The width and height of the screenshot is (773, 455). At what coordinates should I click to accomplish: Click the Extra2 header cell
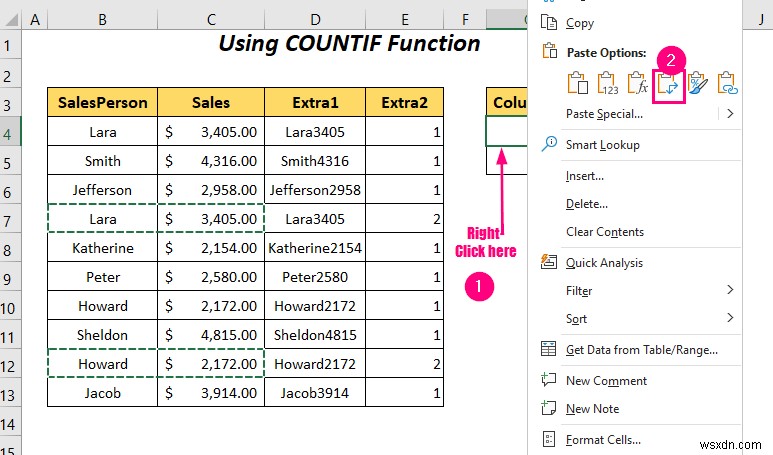pyautogui.click(x=405, y=102)
